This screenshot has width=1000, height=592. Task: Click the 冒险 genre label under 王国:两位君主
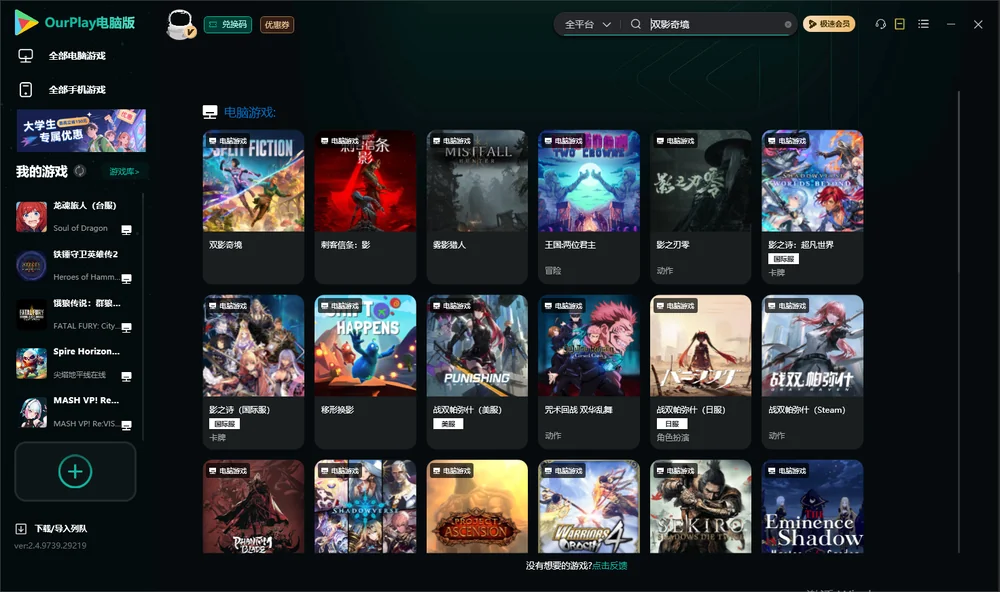[553, 270]
